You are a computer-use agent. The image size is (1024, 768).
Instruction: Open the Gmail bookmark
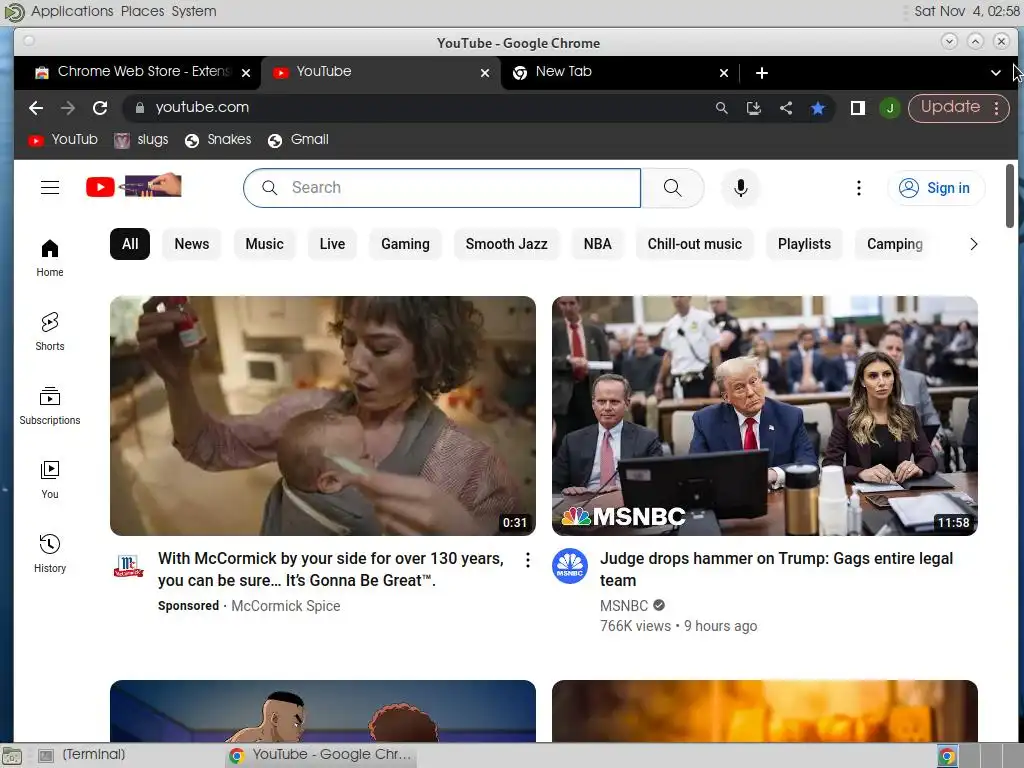coord(298,140)
